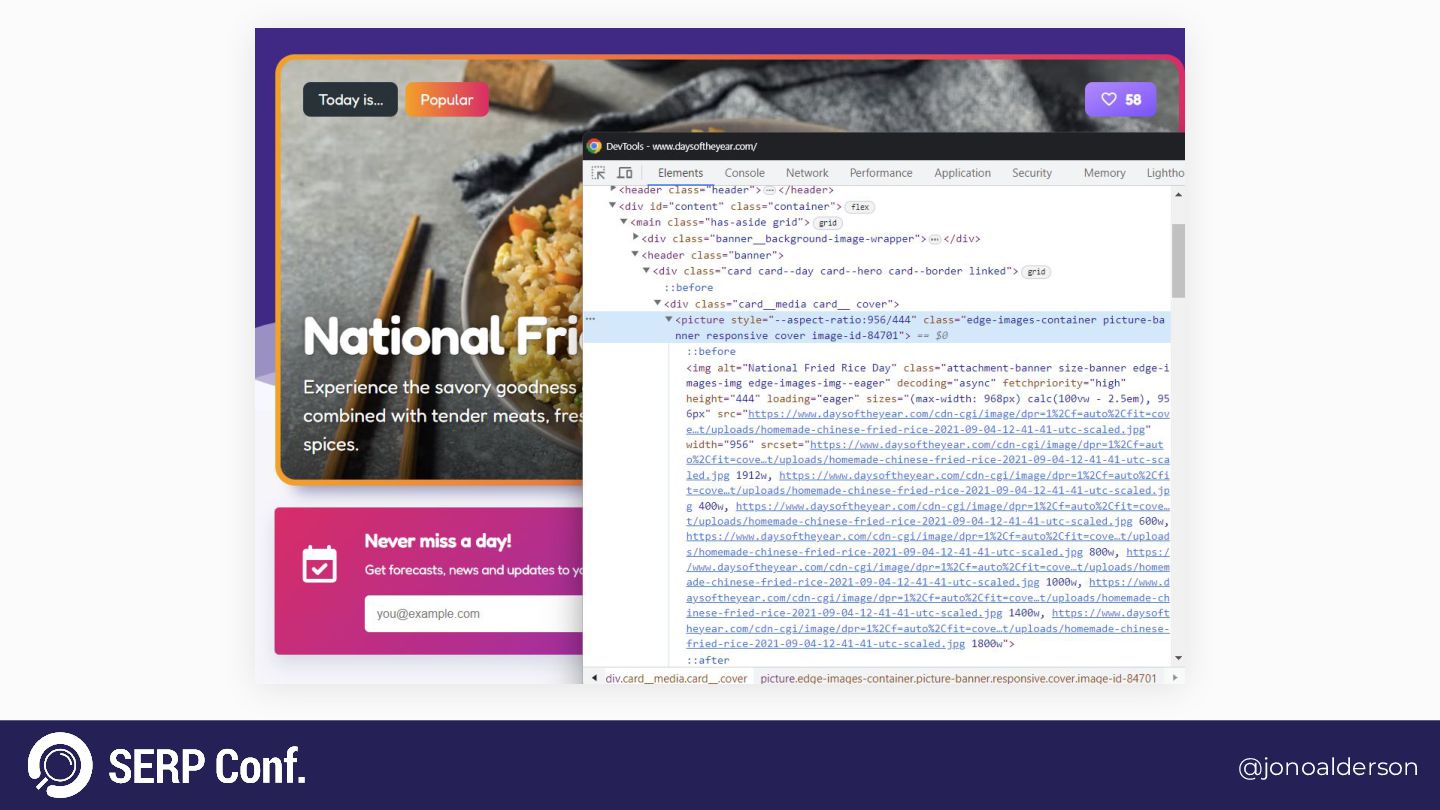Collapse the main has-aside grid node

point(624,222)
